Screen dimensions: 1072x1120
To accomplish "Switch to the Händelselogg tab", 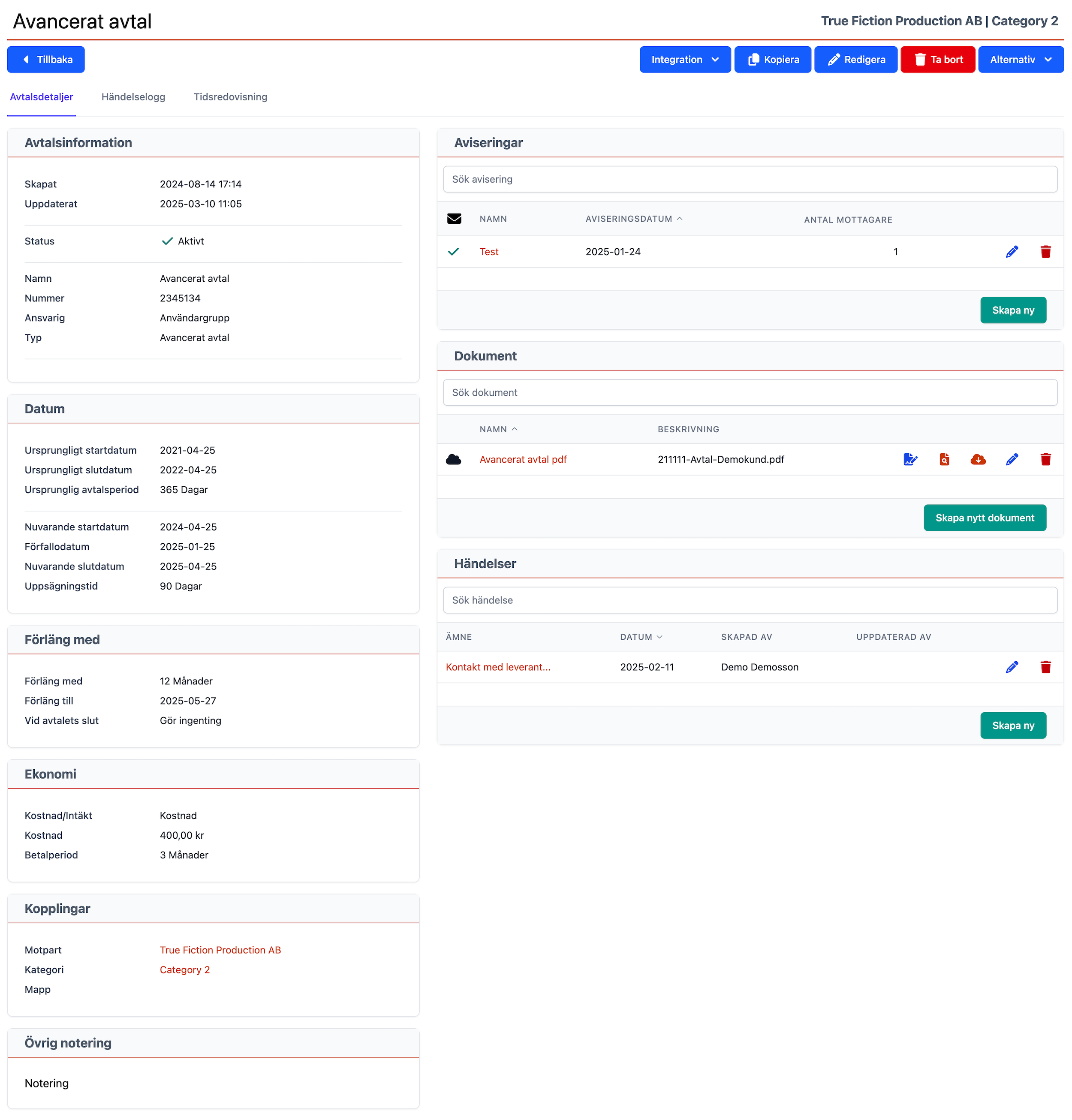I will 133,97.
